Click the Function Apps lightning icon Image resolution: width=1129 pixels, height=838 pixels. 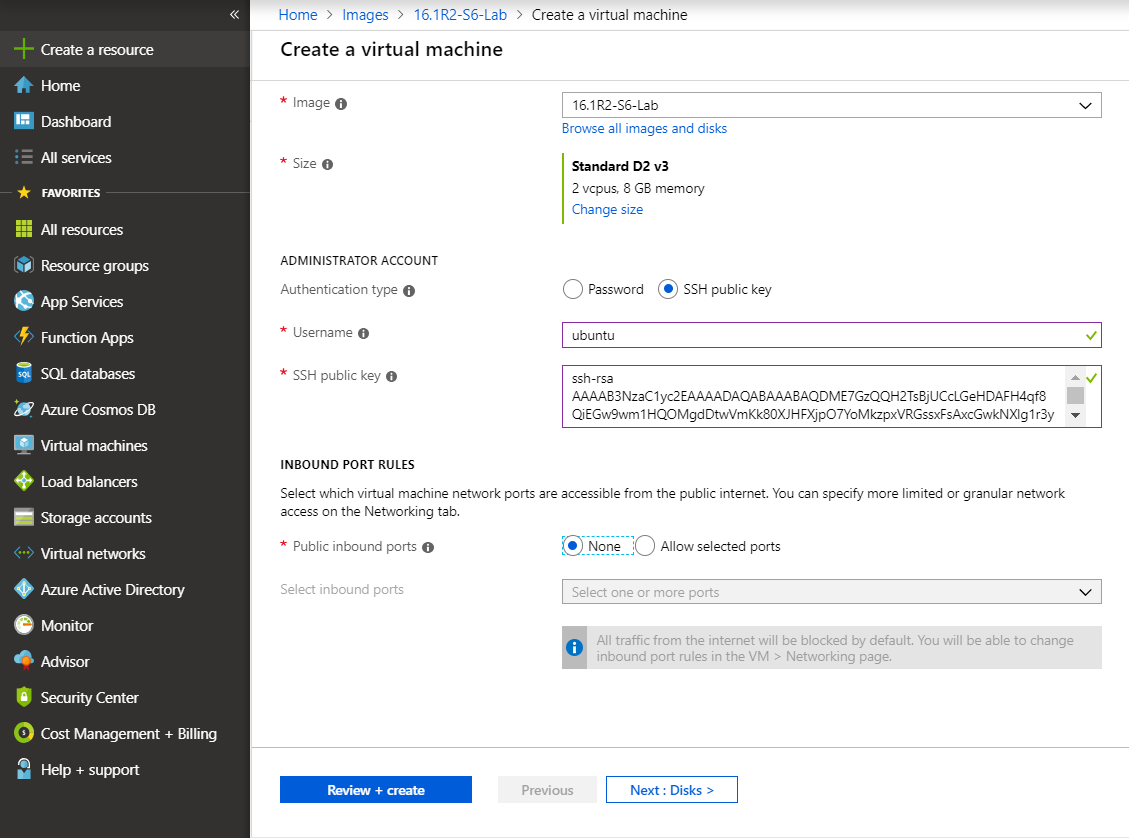pyautogui.click(x=24, y=336)
